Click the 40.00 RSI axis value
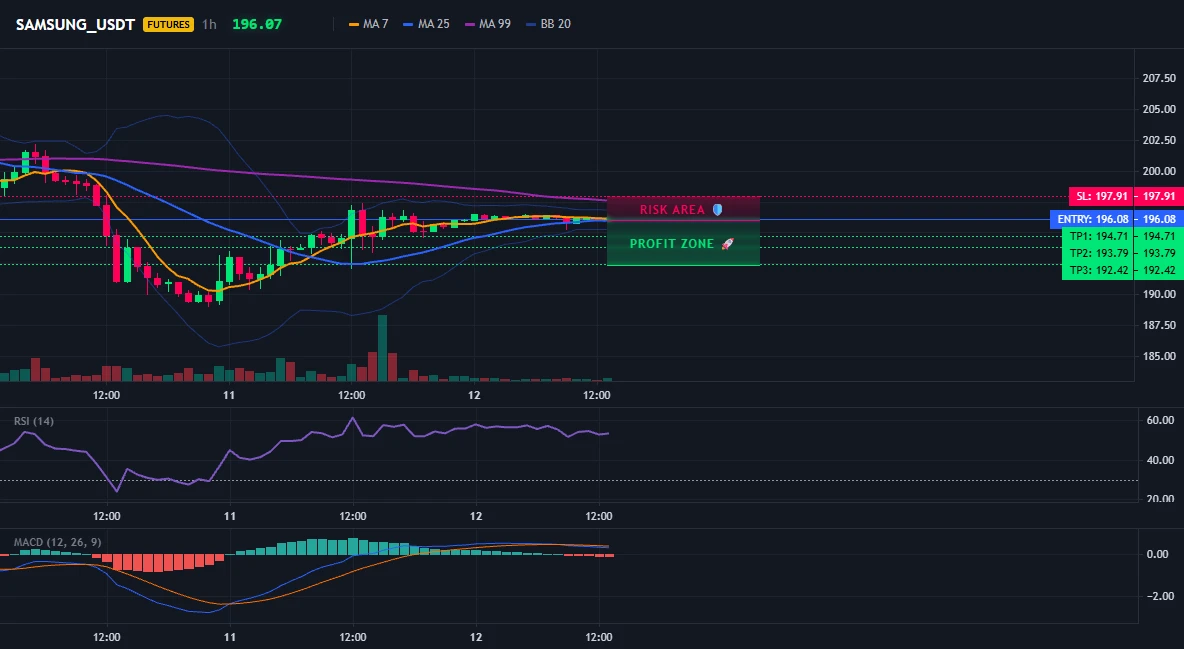Viewport: 1184px width, 649px height. click(x=1161, y=460)
